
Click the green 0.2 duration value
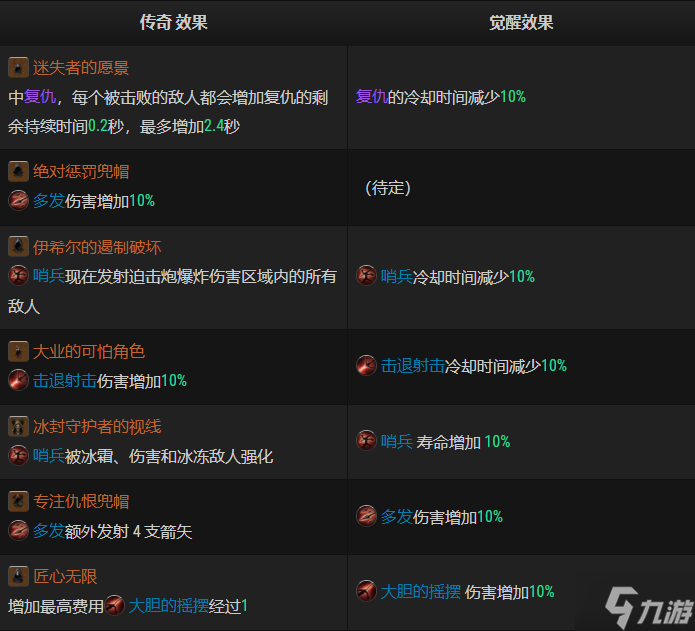click(98, 127)
